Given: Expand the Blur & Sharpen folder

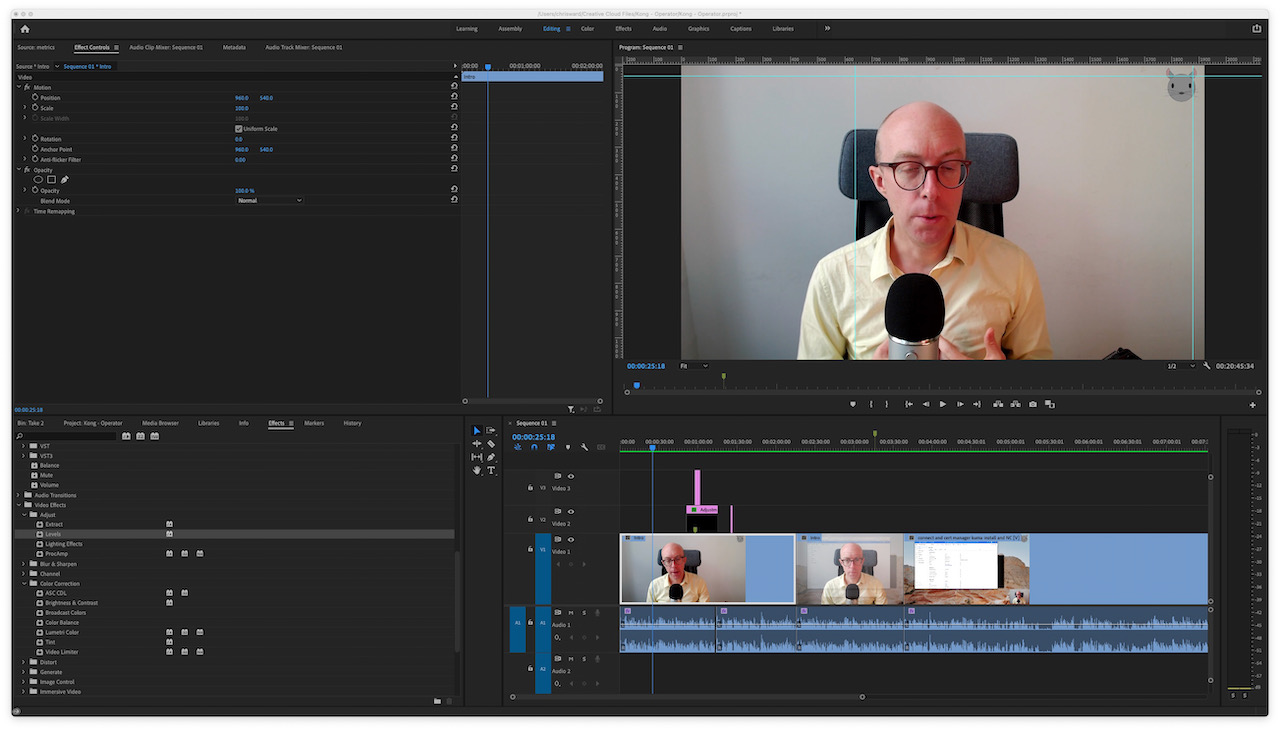Looking at the screenshot, I should tap(25, 564).
